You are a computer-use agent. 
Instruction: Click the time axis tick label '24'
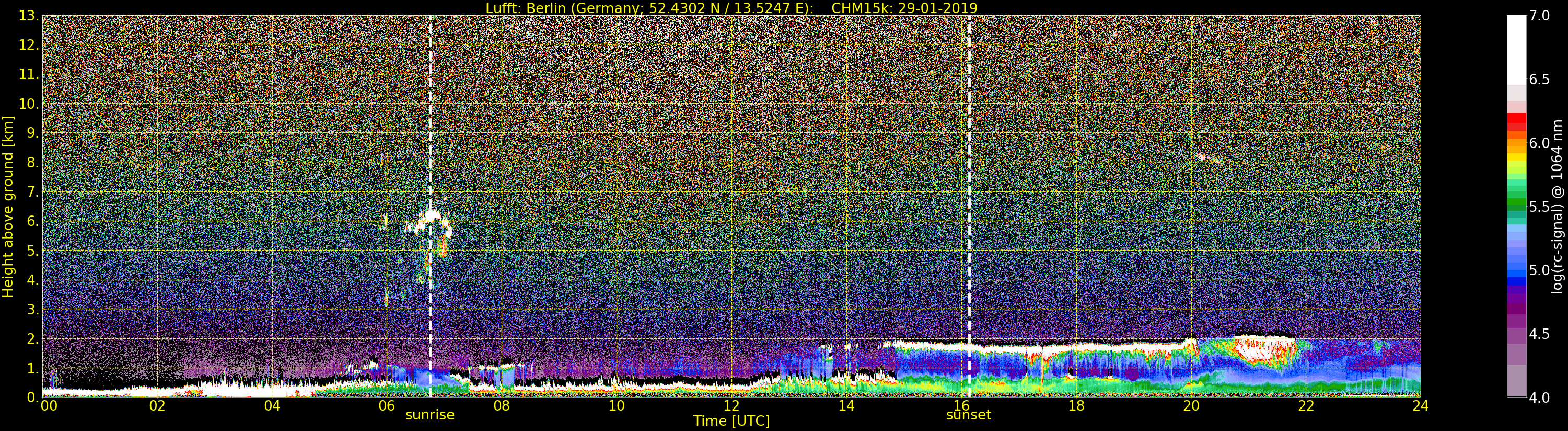(1421, 406)
